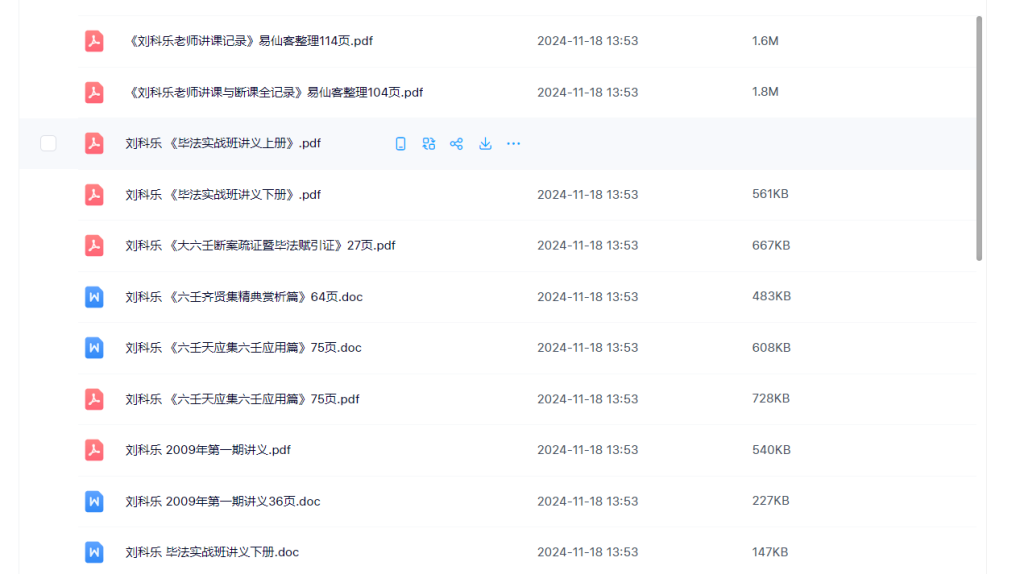Open file 刘科乐《毕法实战班讲义上册》.pdf
The width and height of the screenshot is (1024, 574).
[223, 143]
